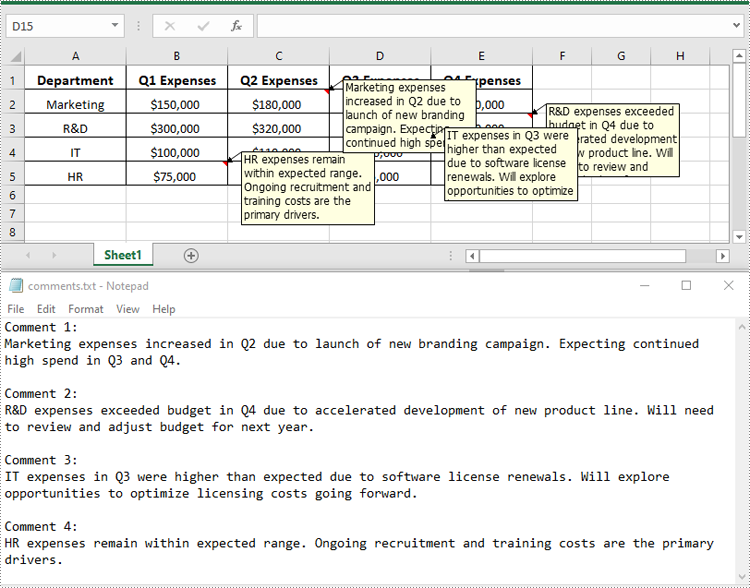Viewport: 750px width, 588px height.
Task: Open the Format menu in Notepad
Action: pos(86,309)
